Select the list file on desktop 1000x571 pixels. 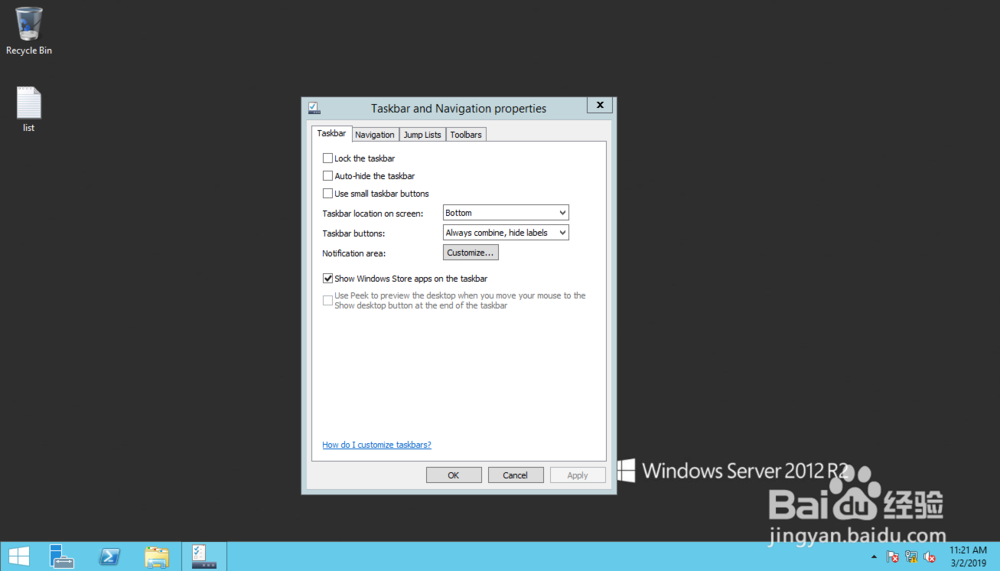click(29, 109)
